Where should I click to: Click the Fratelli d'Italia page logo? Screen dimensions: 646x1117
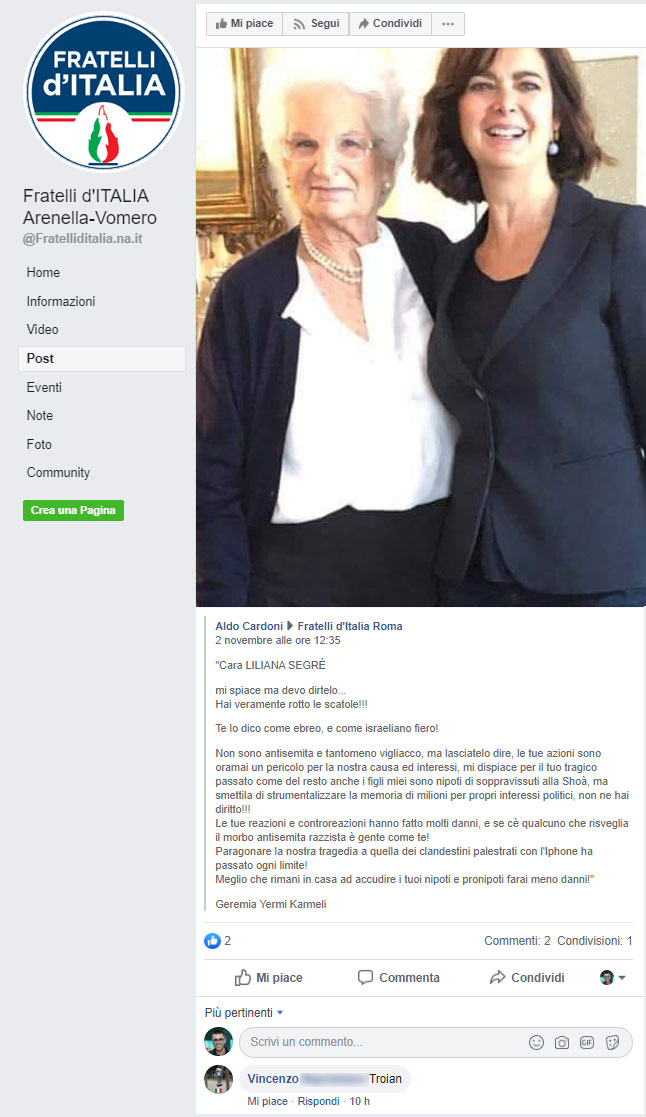pos(104,92)
